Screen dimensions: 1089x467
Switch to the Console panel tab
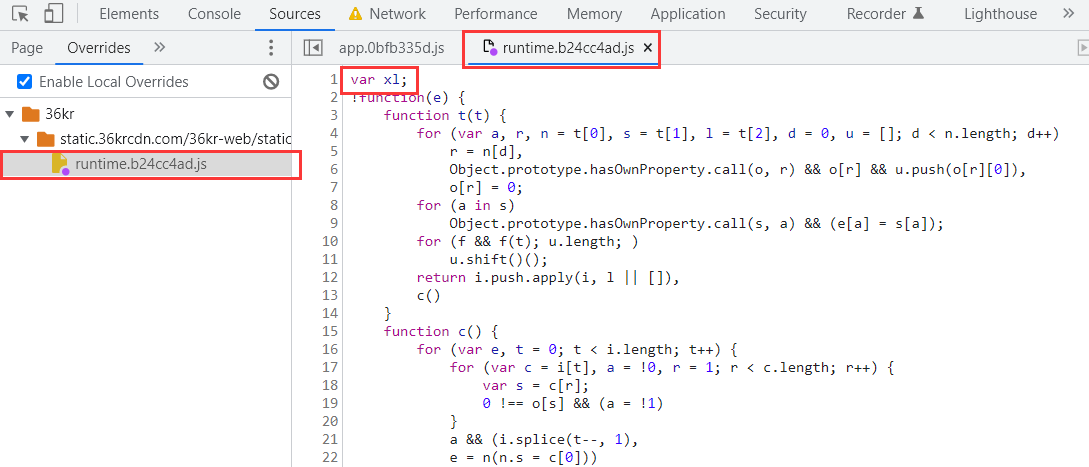pos(213,14)
